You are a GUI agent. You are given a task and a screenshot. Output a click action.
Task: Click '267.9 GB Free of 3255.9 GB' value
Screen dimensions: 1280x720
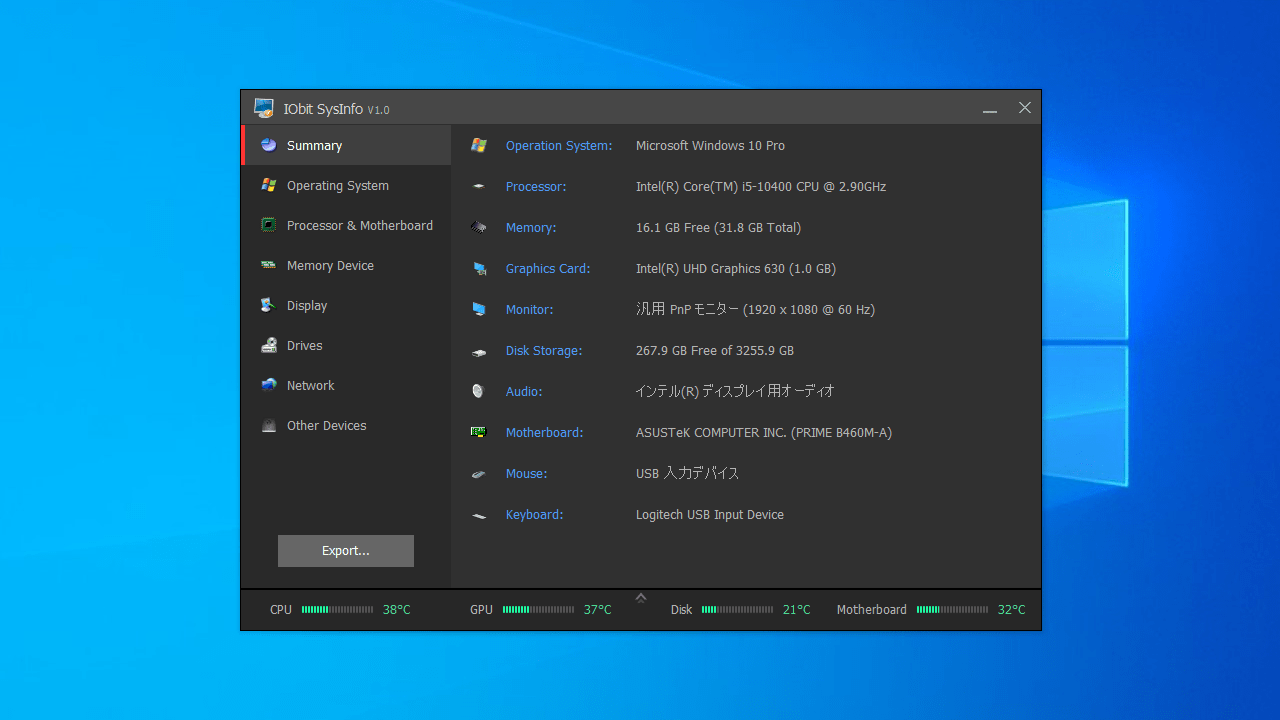pyautogui.click(x=715, y=350)
